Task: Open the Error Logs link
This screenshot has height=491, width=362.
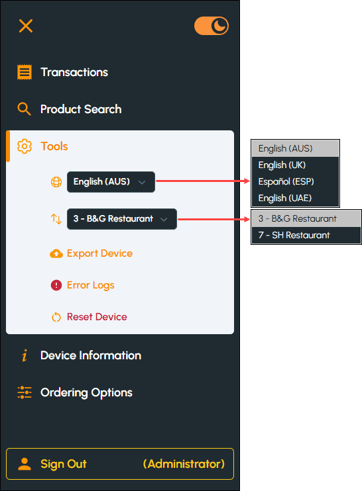Action: 91,285
